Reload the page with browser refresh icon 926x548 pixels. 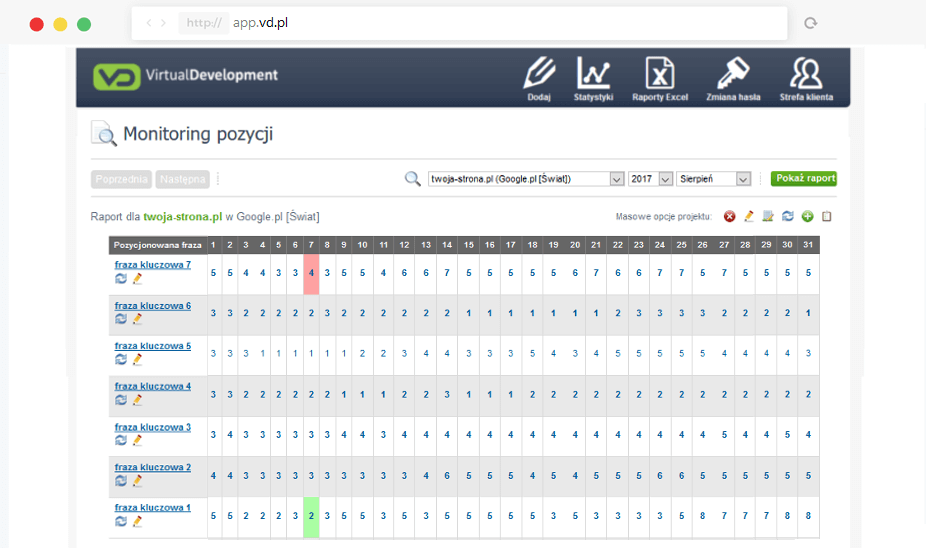tap(811, 23)
